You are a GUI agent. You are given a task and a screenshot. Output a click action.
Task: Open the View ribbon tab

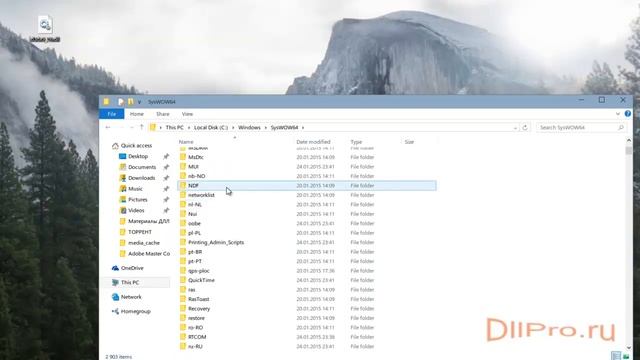click(x=187, y=114)
